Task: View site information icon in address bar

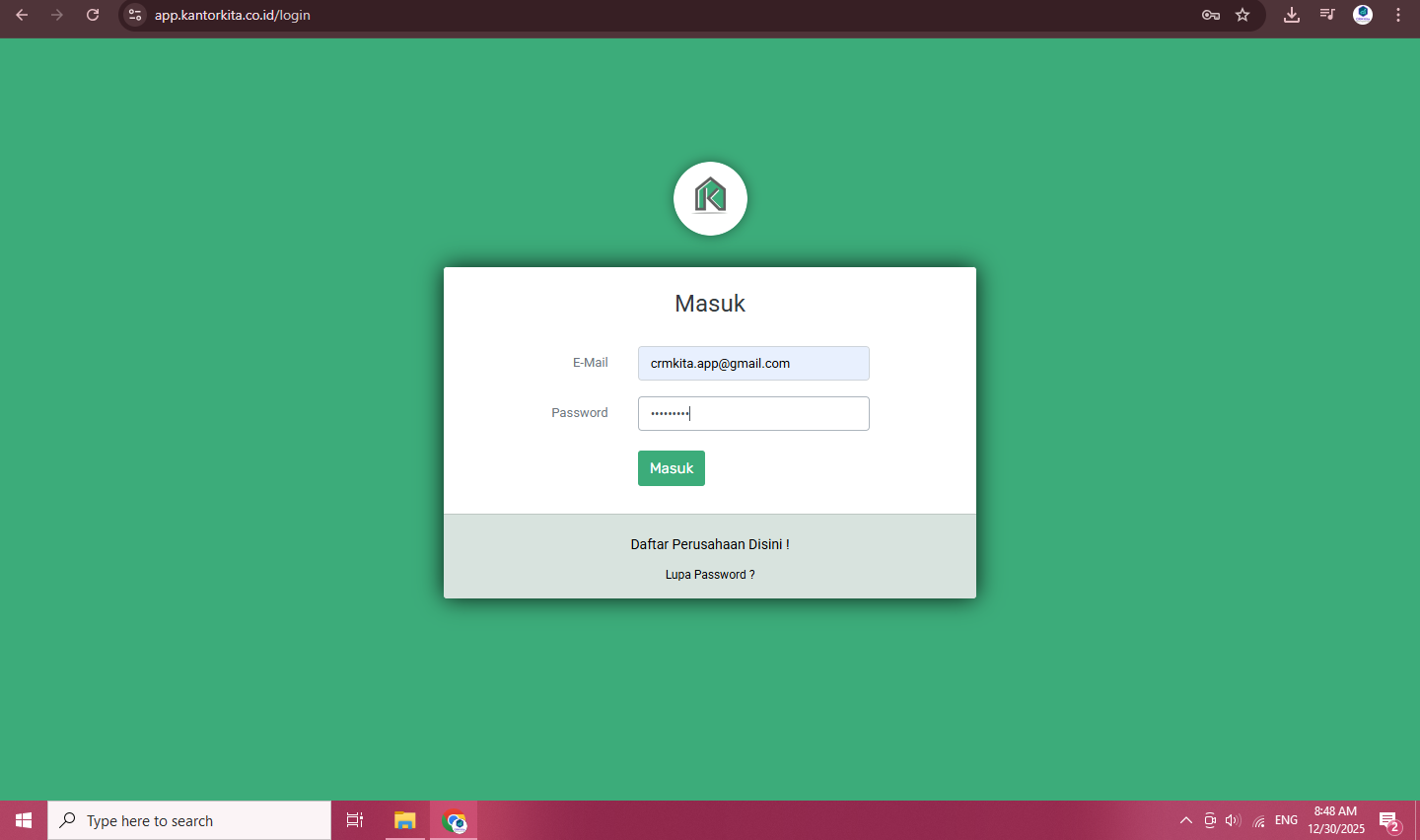Action: click(x=136, y=15)
